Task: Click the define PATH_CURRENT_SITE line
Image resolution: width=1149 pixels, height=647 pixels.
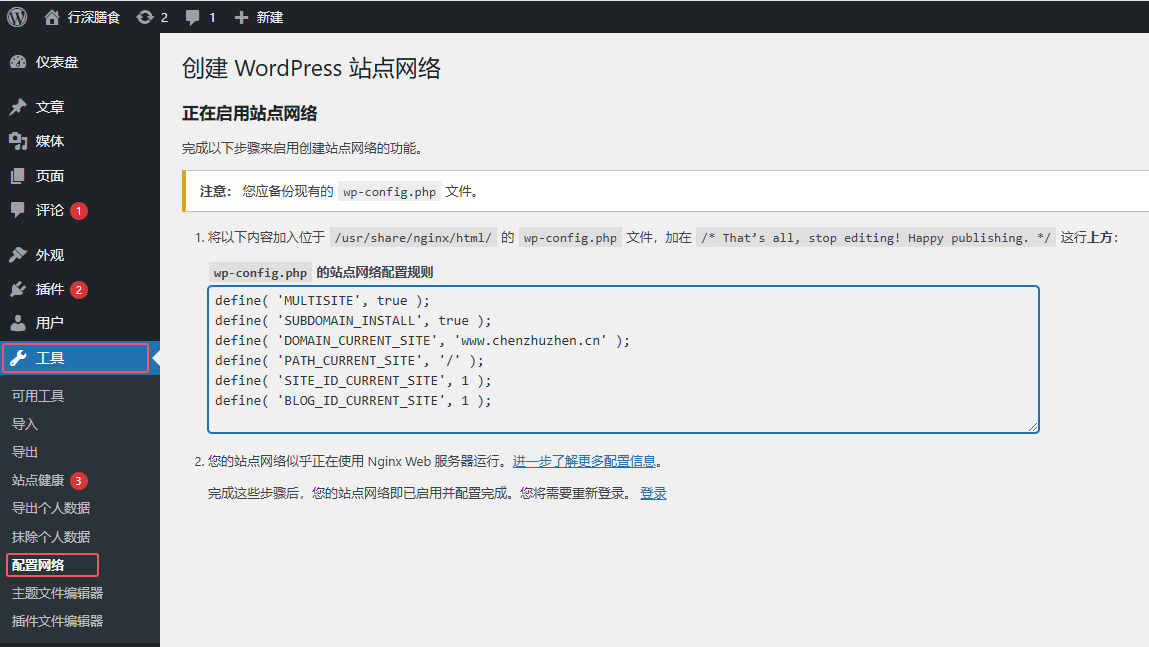Action: 350,361
